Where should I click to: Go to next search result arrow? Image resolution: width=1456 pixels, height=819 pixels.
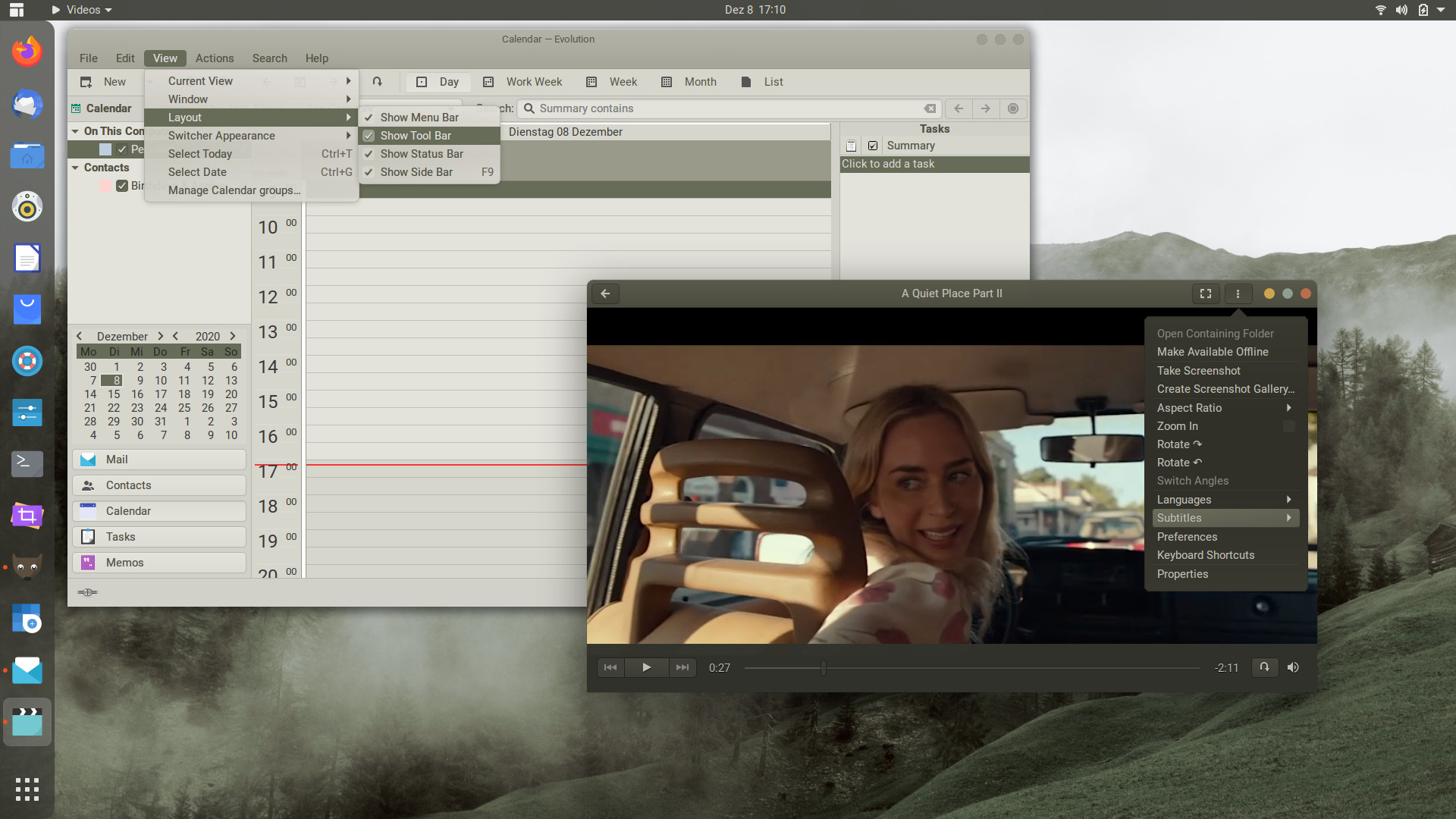[985, 108]
